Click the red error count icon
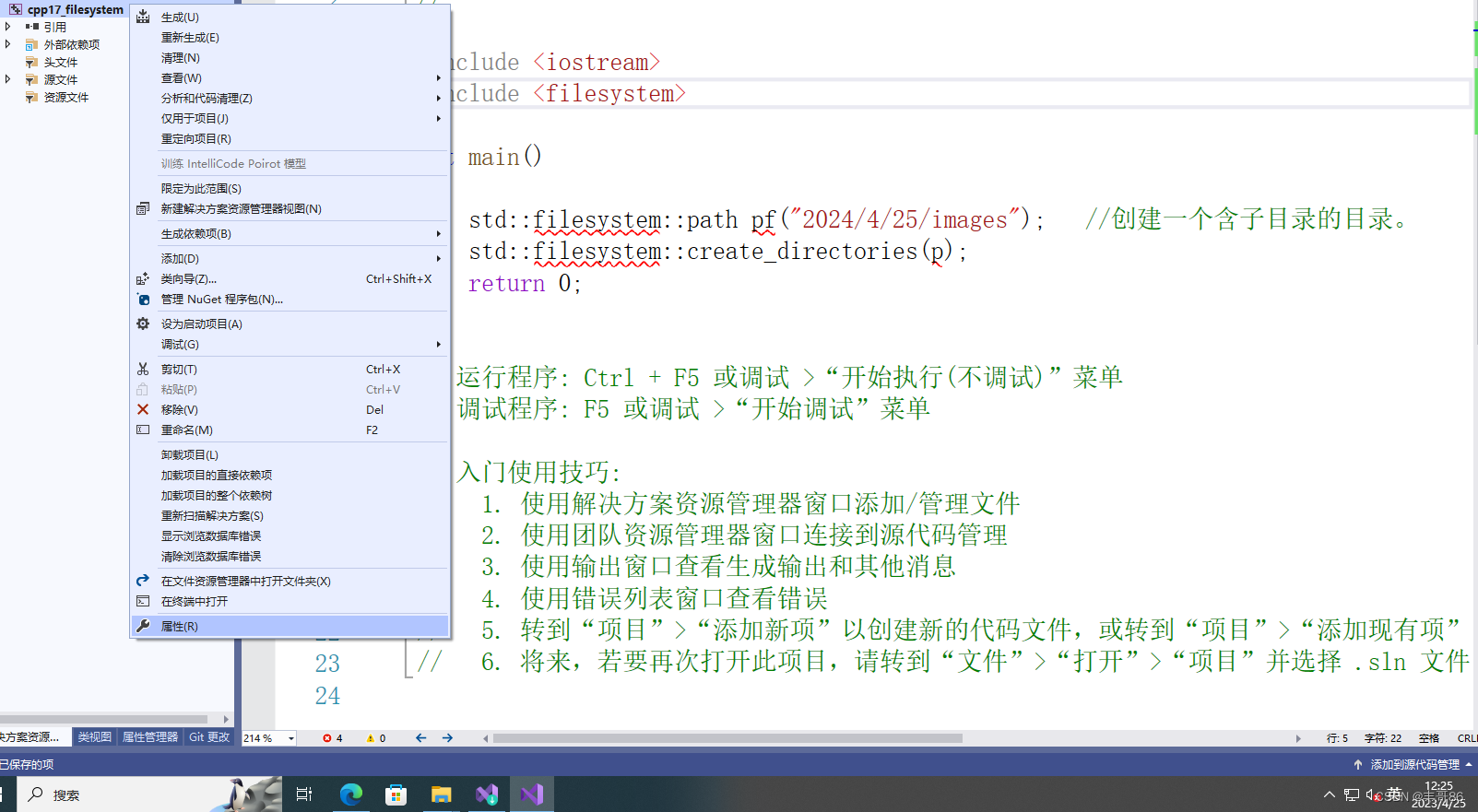Screen dimensions: 1478x812 [x=327, y=738]
